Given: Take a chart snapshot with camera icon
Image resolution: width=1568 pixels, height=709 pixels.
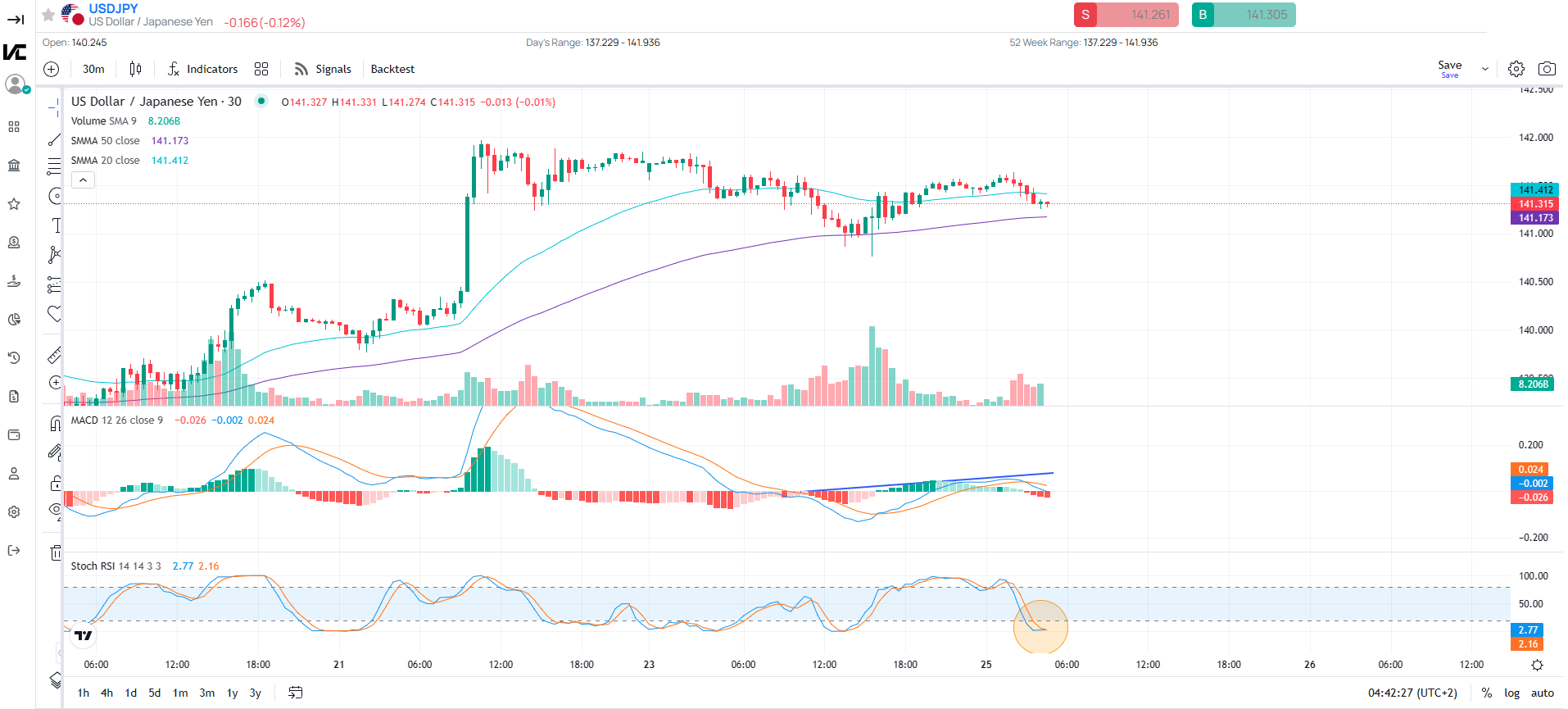Looking at the screenshot, I should point(1547,69).
